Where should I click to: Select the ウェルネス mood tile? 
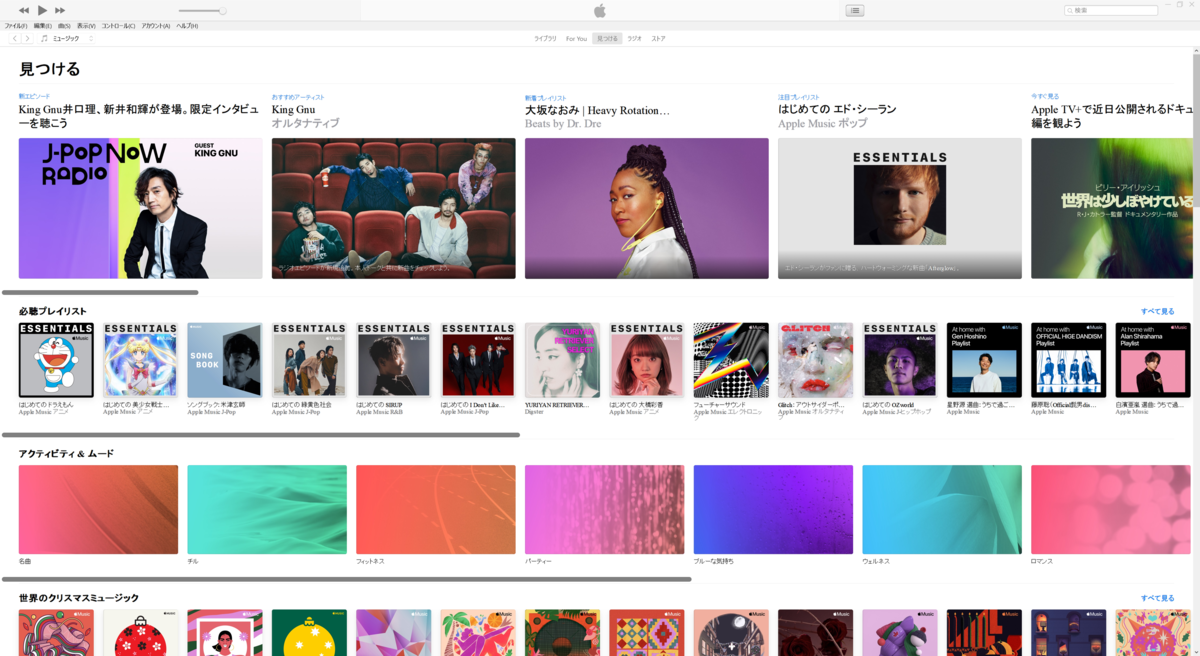point(942,510)
